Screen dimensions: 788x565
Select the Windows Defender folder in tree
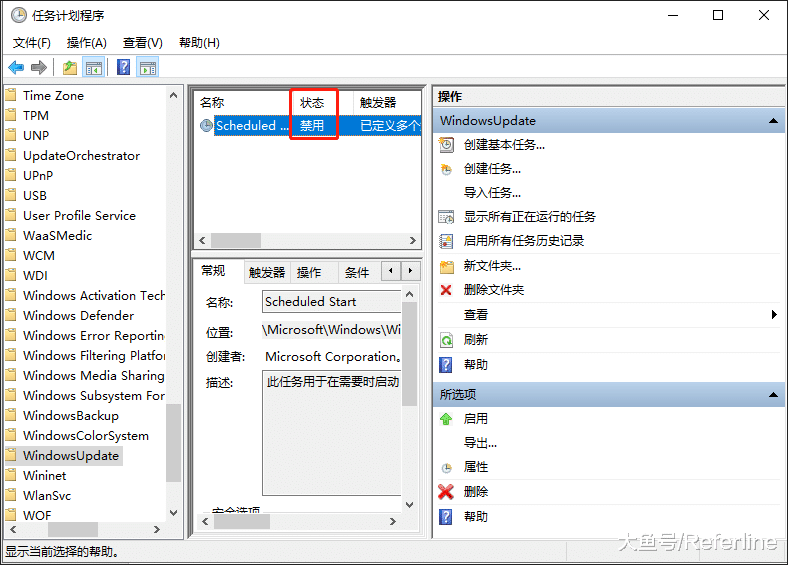(78, 316)
